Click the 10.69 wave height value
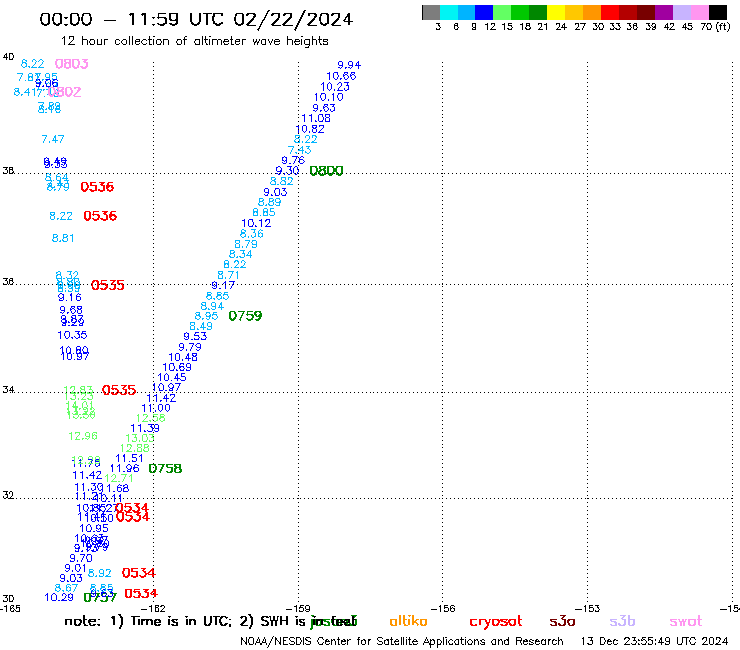Screen dimensions: 740x650 tap(177, 367)
